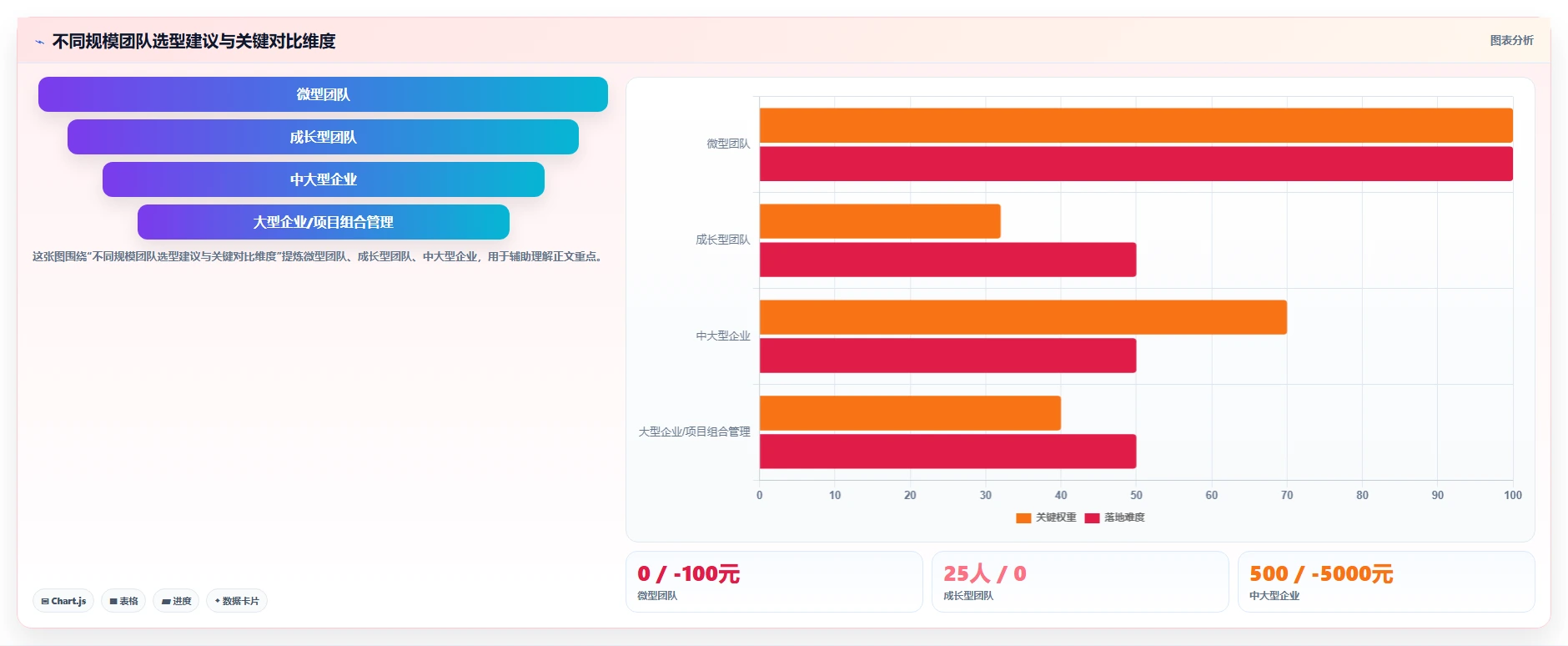Click the 中大型企业 y-axis label in chart
This screenshot has height=646, width=1568.
(723, 336)
